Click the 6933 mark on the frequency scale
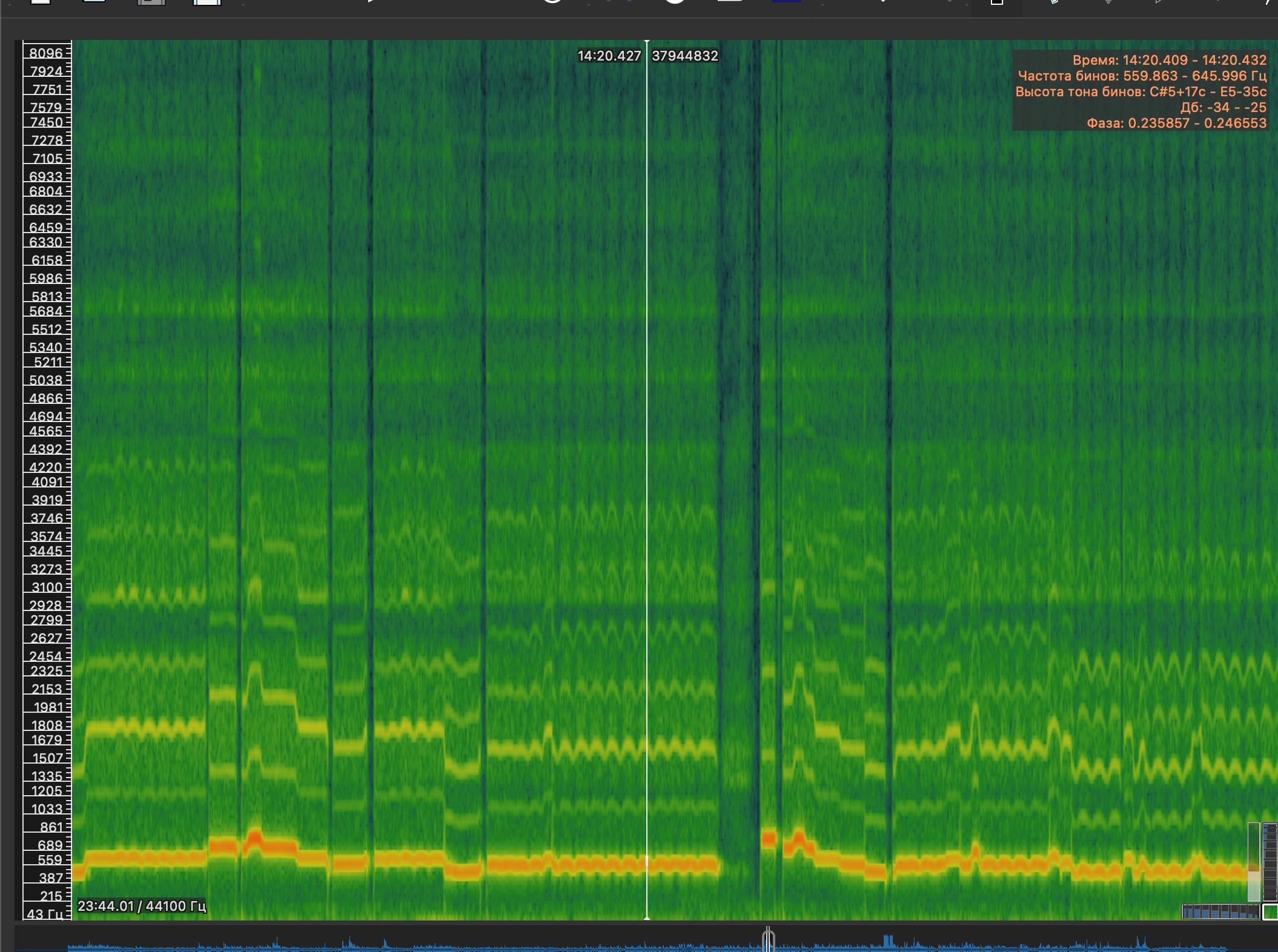Viewport: 1278px width, 952px height. tap(46, 177)
